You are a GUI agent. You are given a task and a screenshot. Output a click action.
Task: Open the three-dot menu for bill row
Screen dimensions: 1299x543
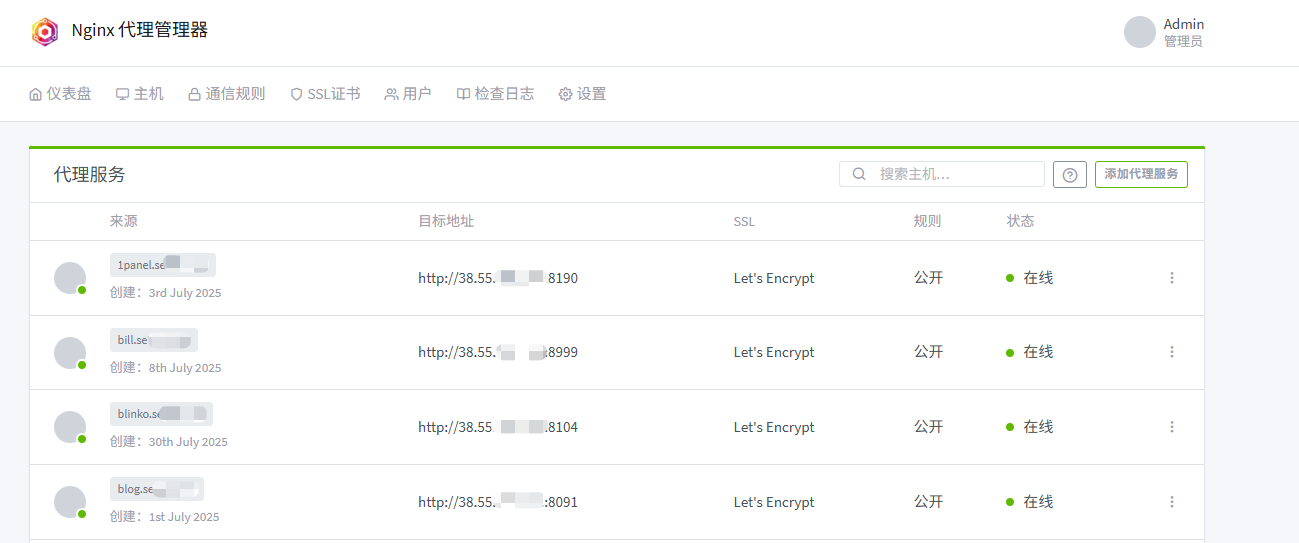[1172, 352]
